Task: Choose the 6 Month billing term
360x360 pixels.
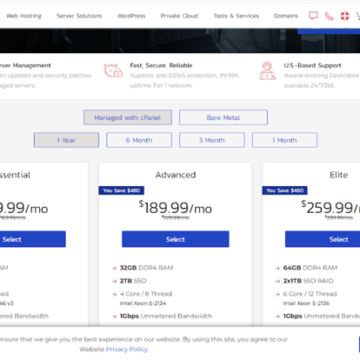Action: click(139, 140)
